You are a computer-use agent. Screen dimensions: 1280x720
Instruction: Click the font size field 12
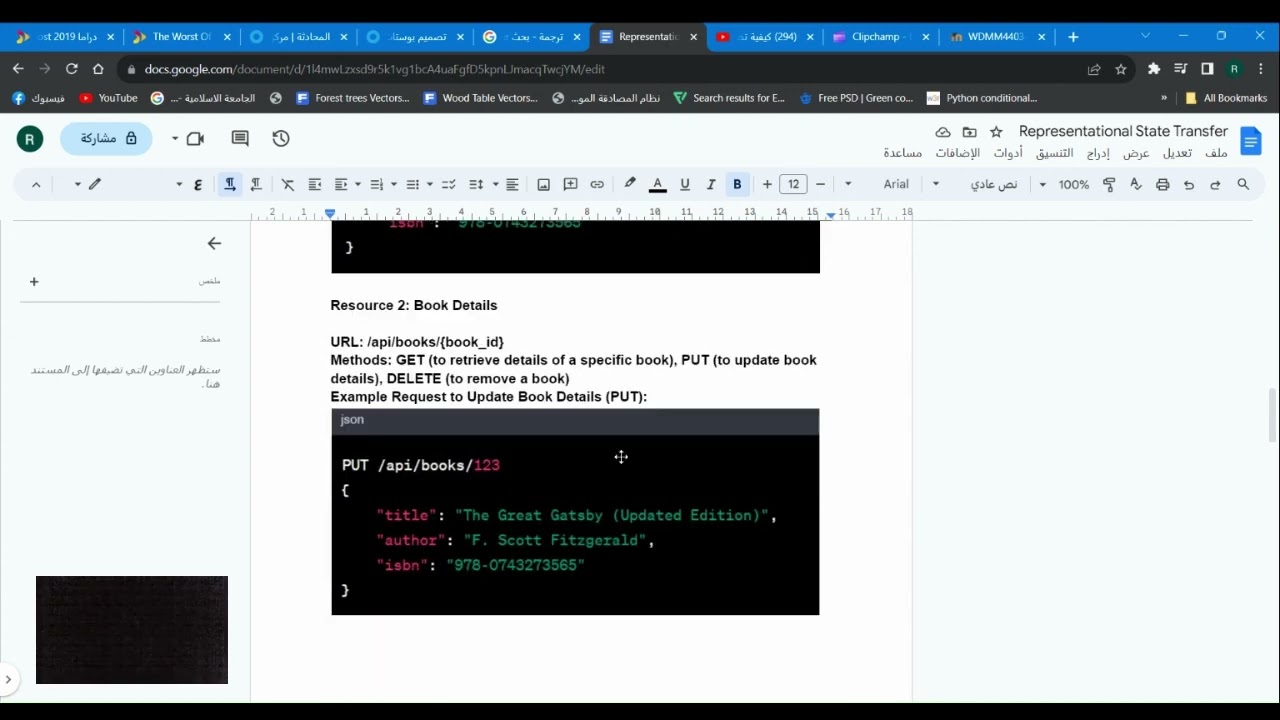point(794,184)
